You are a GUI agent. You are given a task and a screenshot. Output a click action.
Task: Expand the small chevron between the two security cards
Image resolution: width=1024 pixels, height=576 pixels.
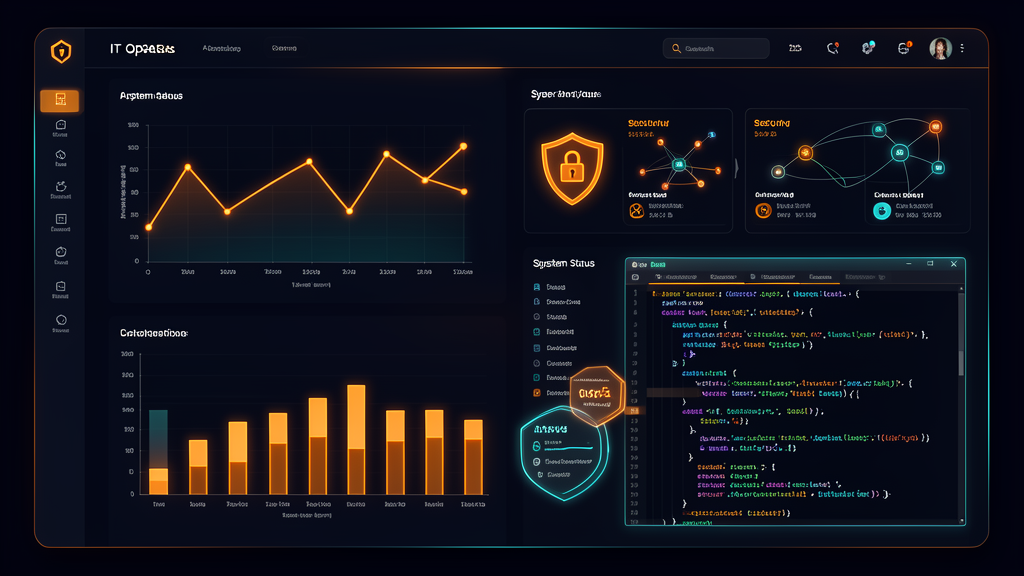[737, 168]
